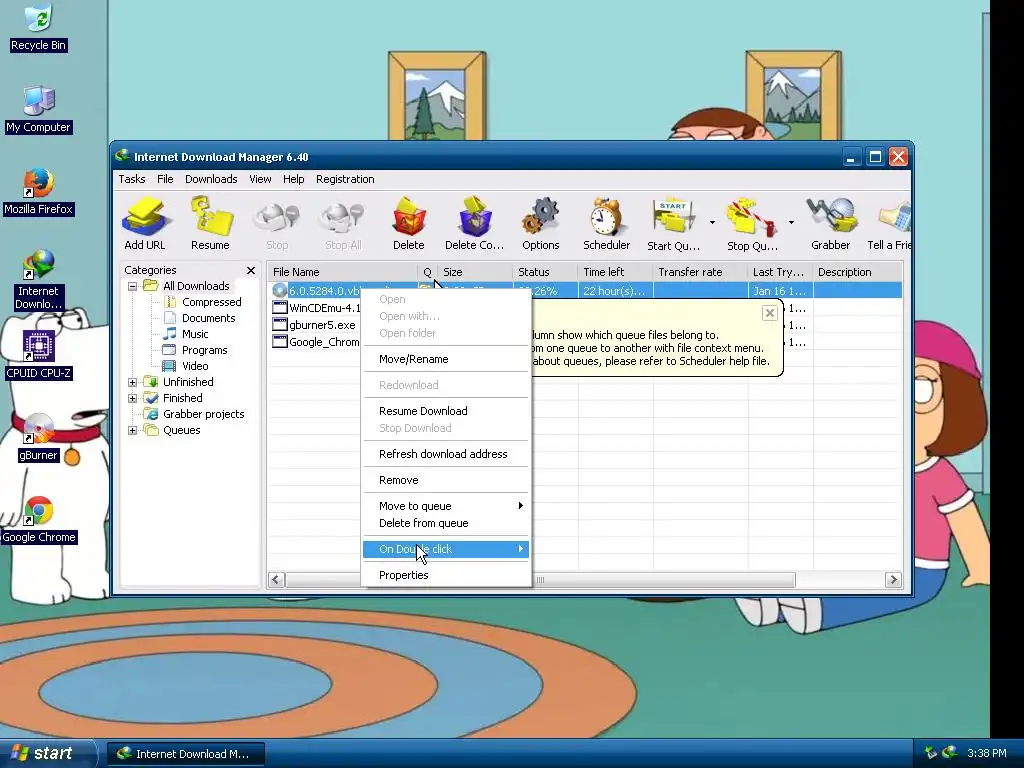Open the File menu

(x=165, y=179)
